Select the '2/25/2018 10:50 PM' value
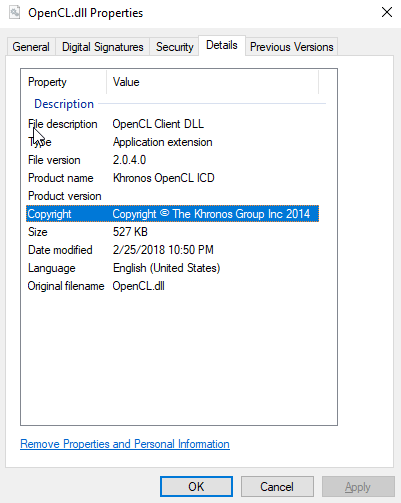The image size is (401, 503). 163,250
